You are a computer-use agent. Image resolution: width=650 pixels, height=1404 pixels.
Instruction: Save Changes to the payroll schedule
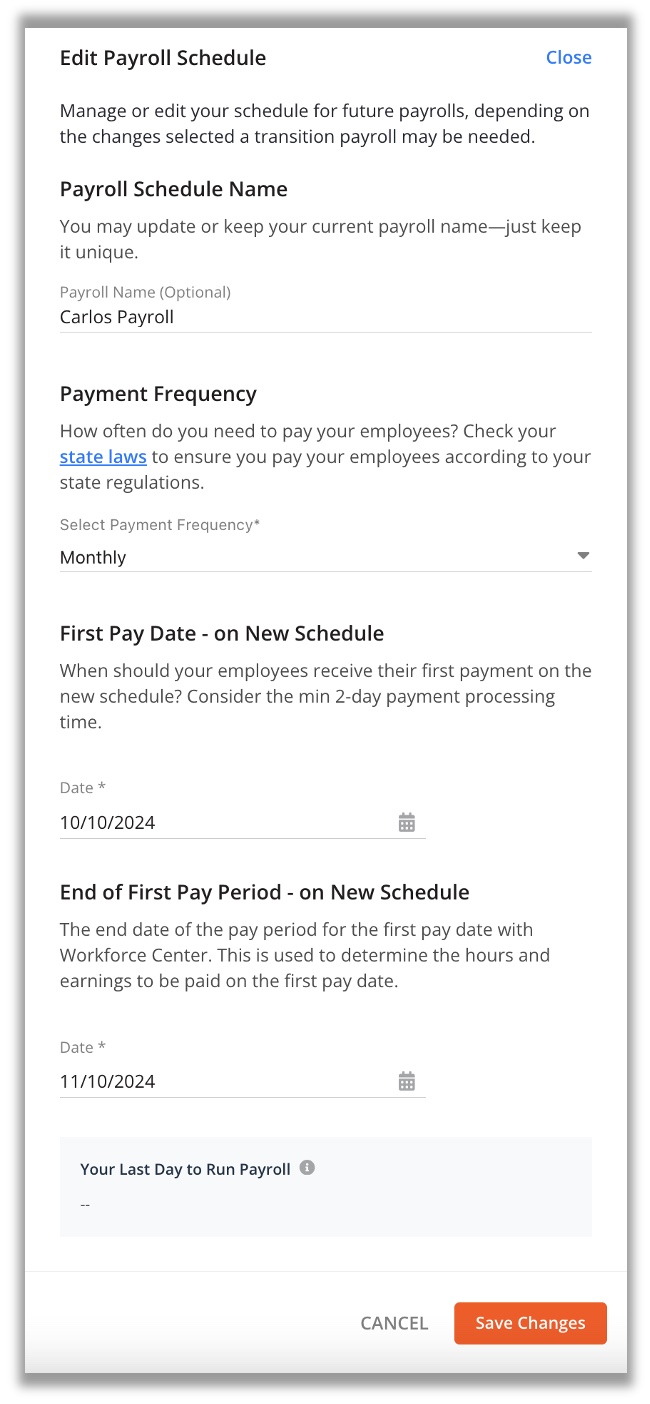pos(530,1323)
